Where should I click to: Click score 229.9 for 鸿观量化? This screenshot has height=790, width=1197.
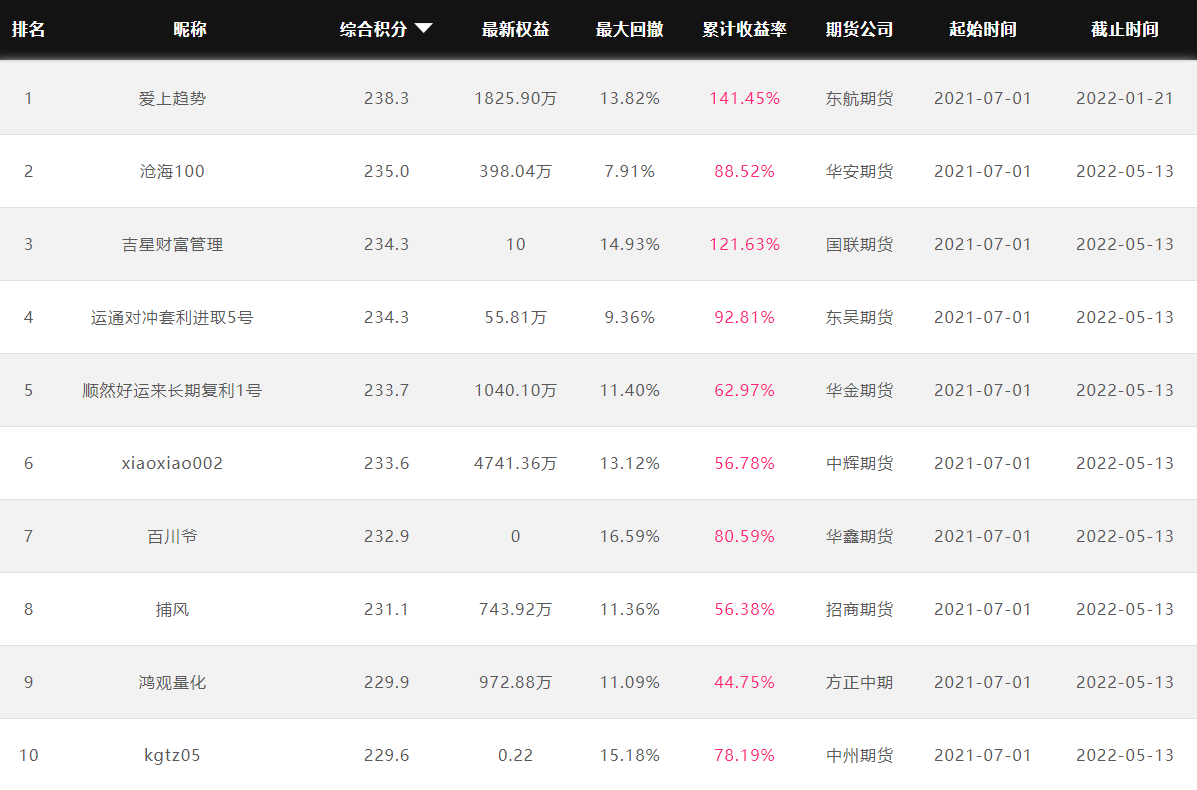[386, 682]
